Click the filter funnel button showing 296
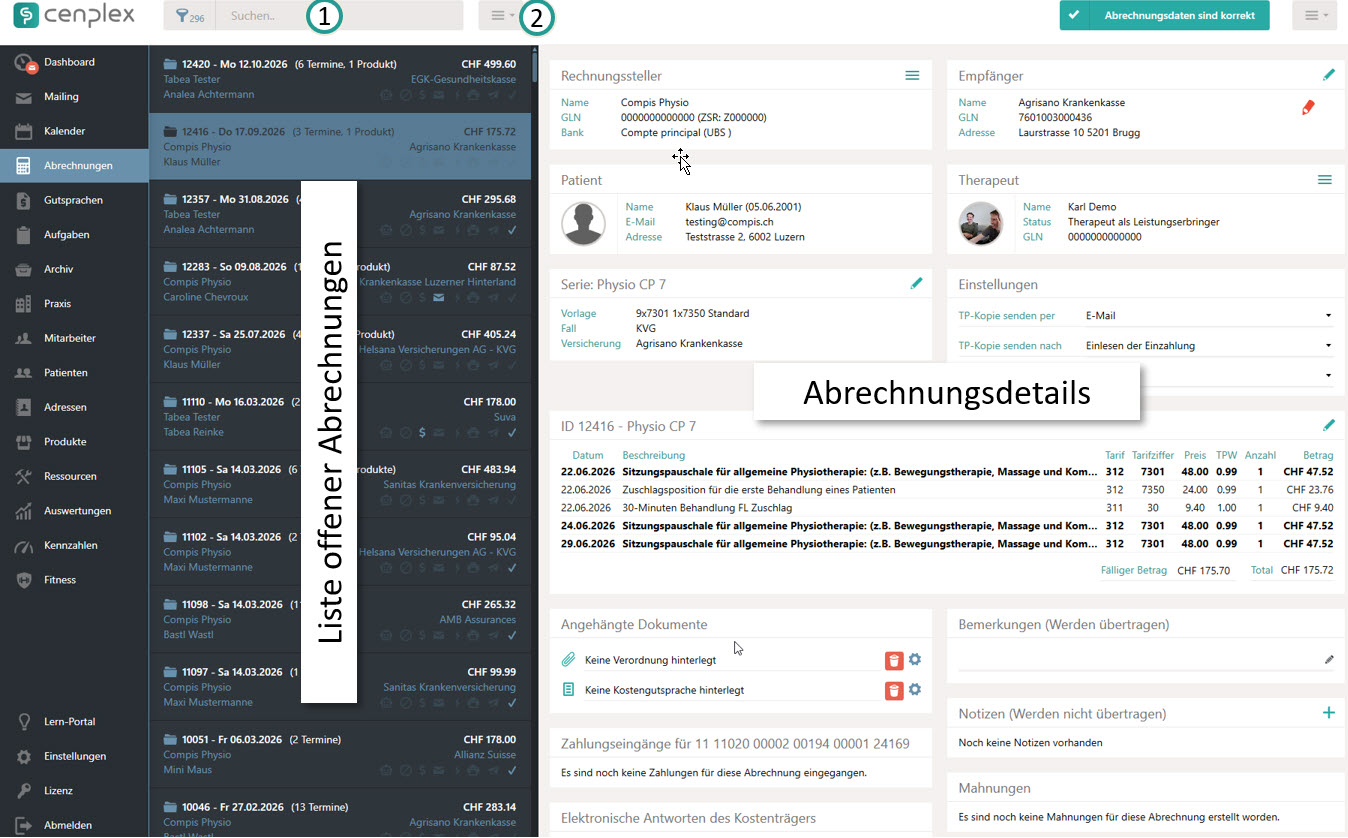The height and width of the screenshot is (838, 1348). pos(189,16)
